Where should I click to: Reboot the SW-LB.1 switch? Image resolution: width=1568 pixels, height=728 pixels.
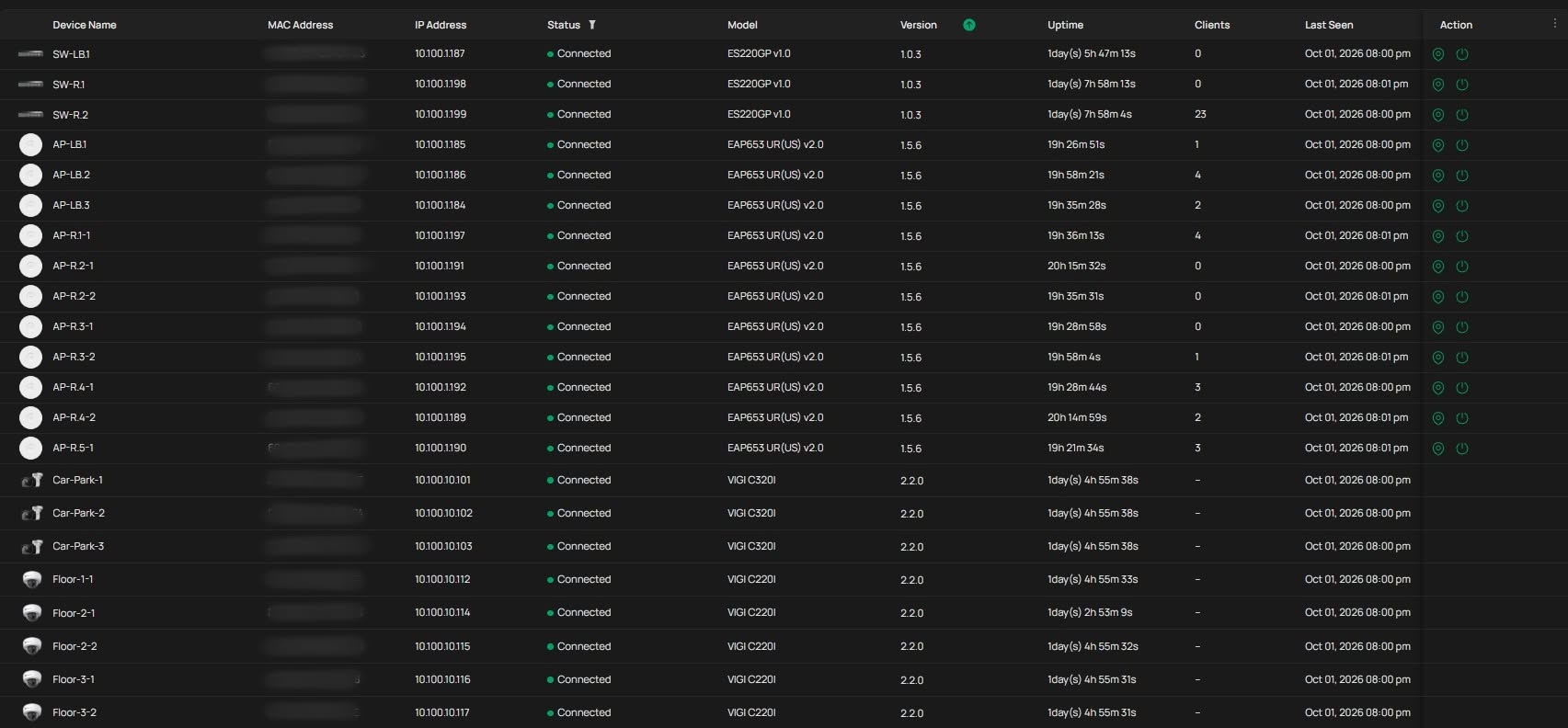pos(1462,54)
